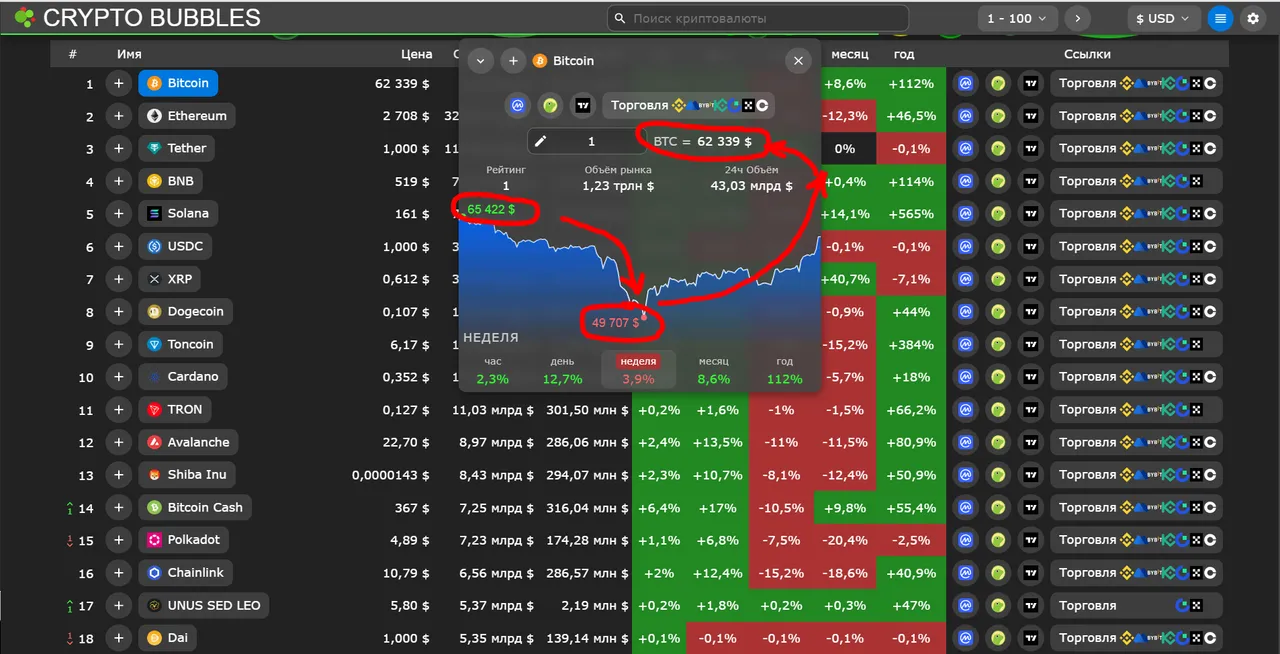Click Solana yearly change +565%
Screen dimensions: 1280x654
pos(910,214)
